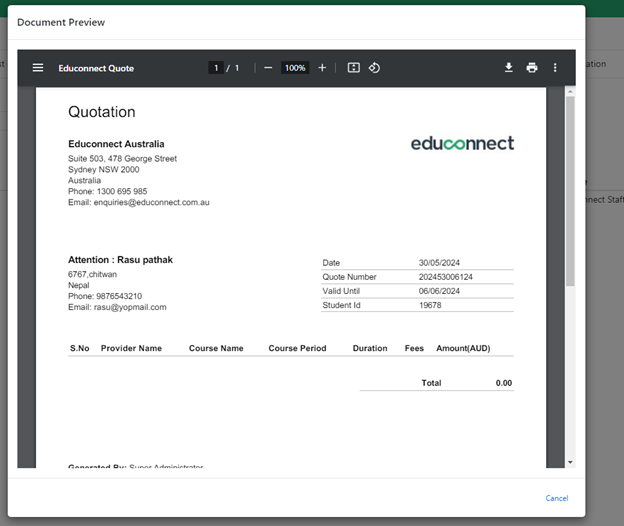Click the fit to page icon

tap(353, 68)
